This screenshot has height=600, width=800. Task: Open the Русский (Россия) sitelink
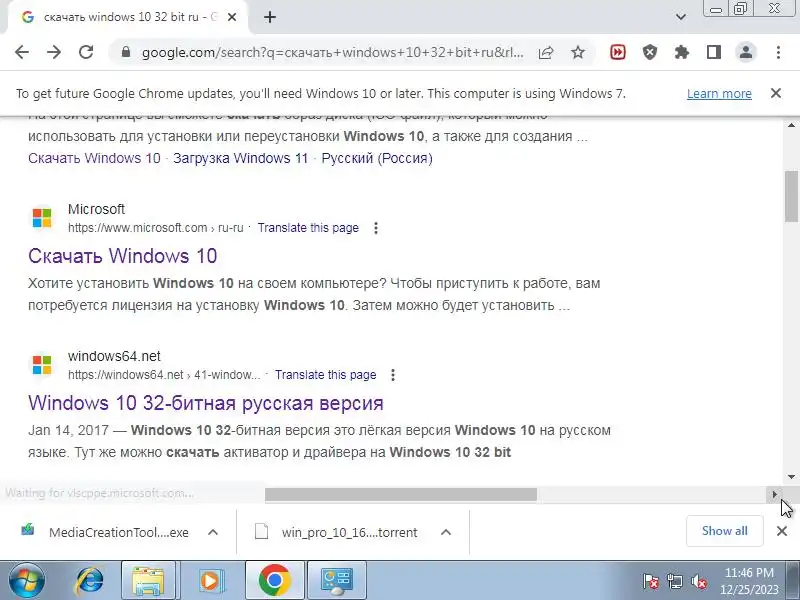point(377,158)
